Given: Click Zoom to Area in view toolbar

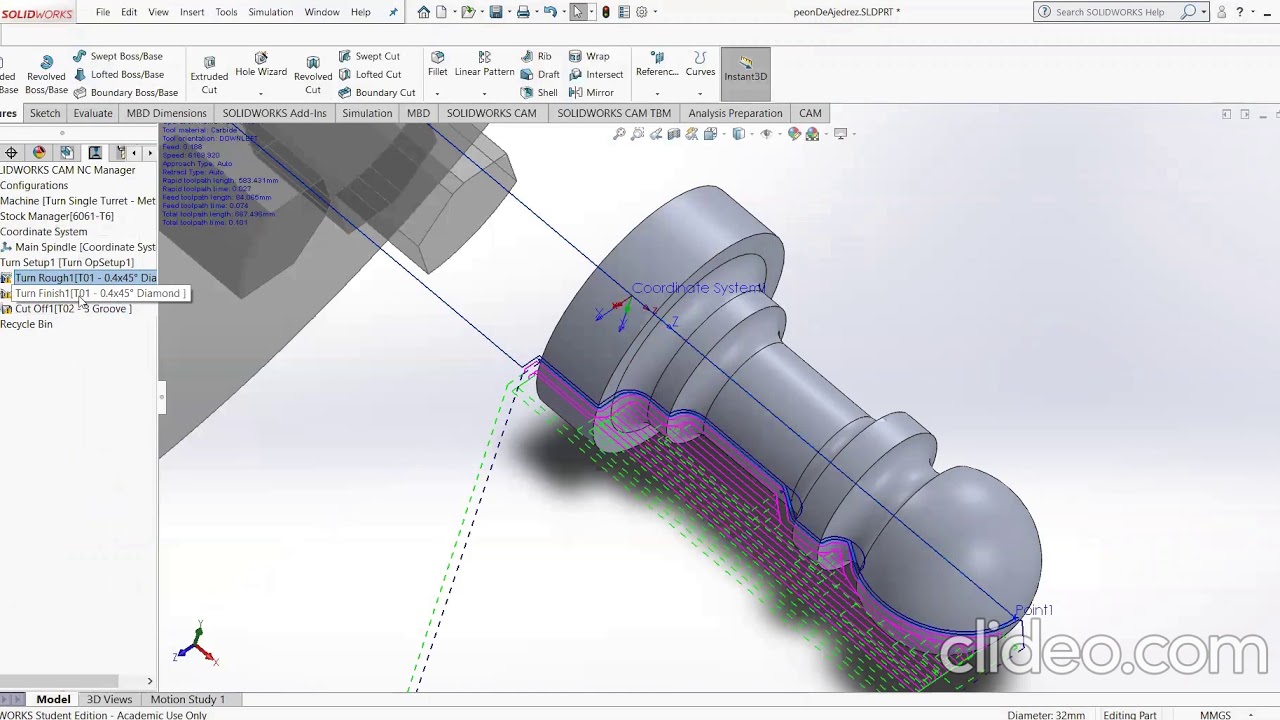Looking at the screenshot, I should click(x=638, y=134).
